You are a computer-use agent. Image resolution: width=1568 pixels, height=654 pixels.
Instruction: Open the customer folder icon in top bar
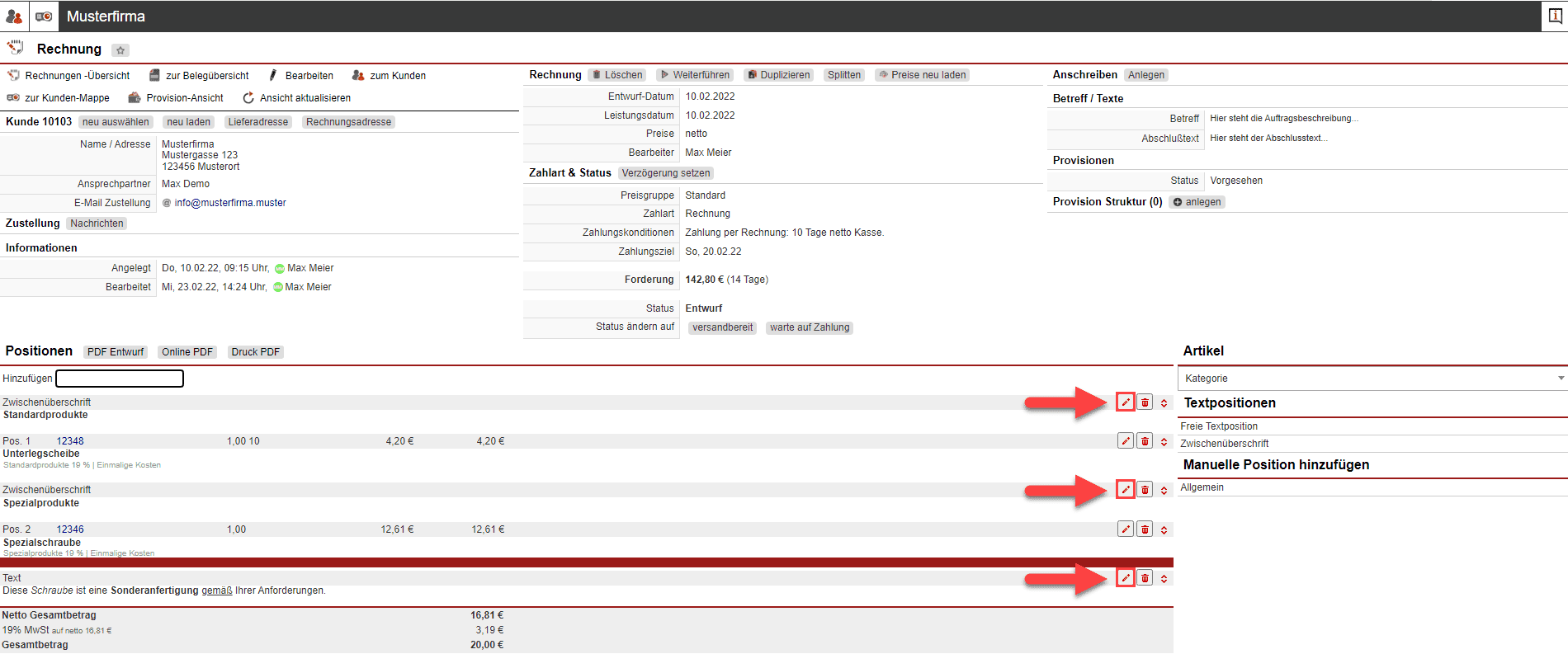[44, 16]
